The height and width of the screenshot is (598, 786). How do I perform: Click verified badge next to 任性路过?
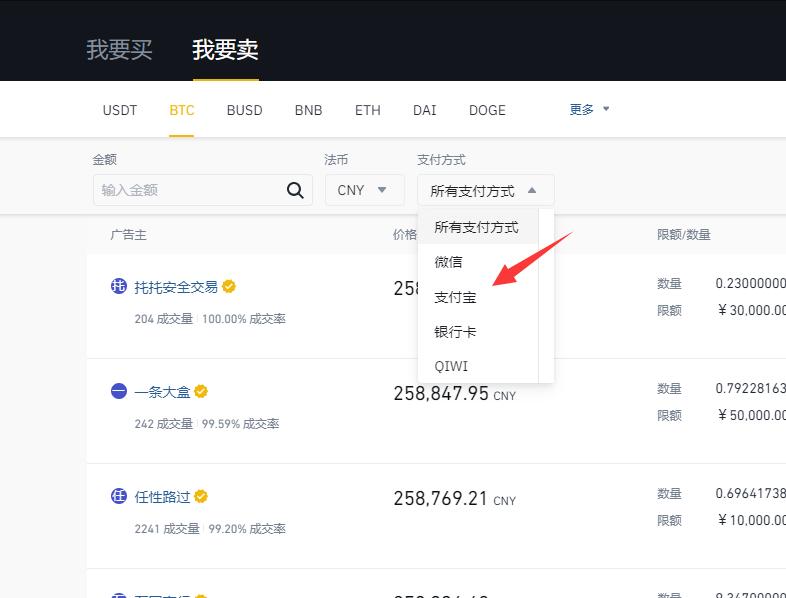[201, 496]
